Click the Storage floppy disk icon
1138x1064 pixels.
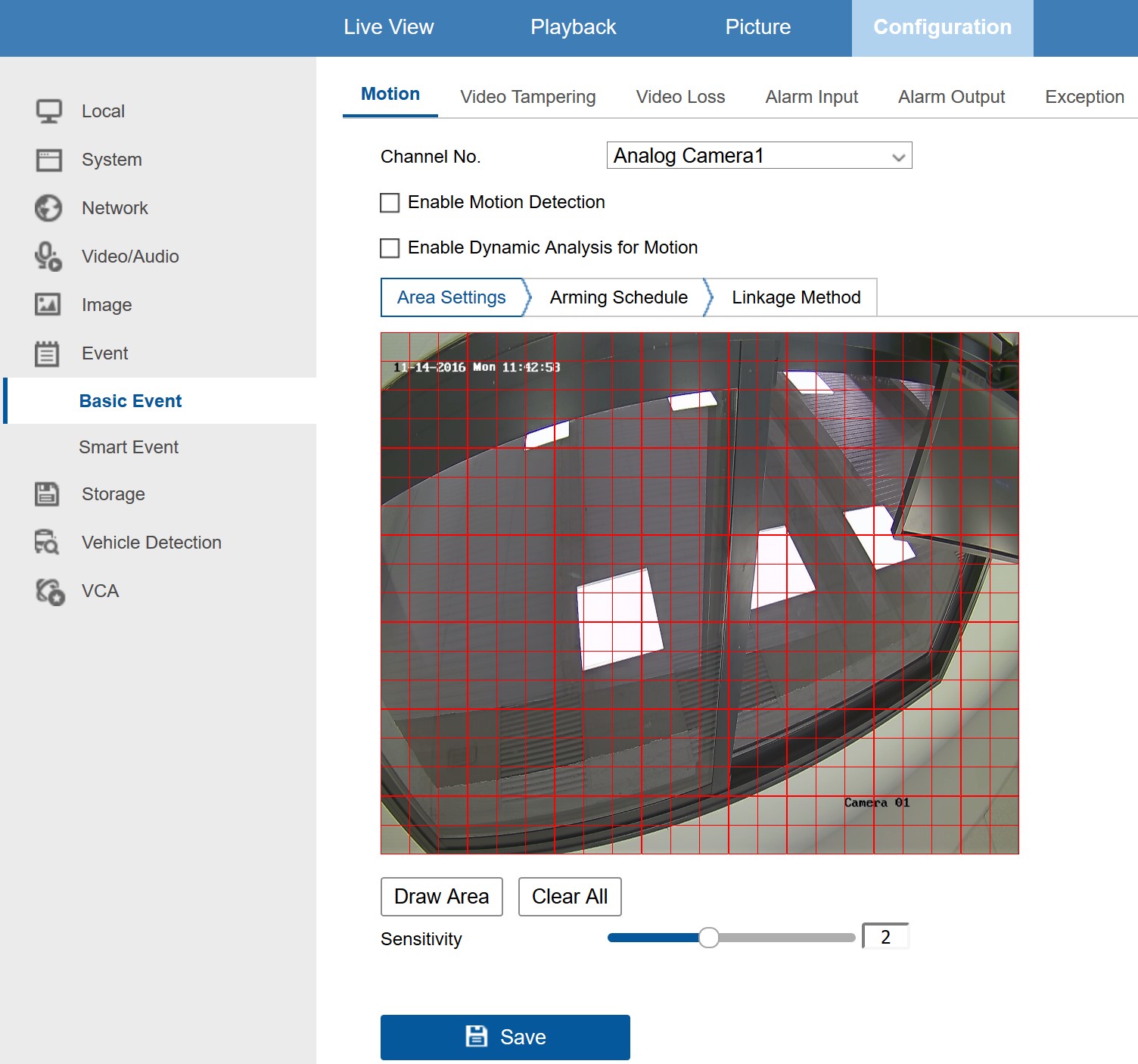pos(47,494)
